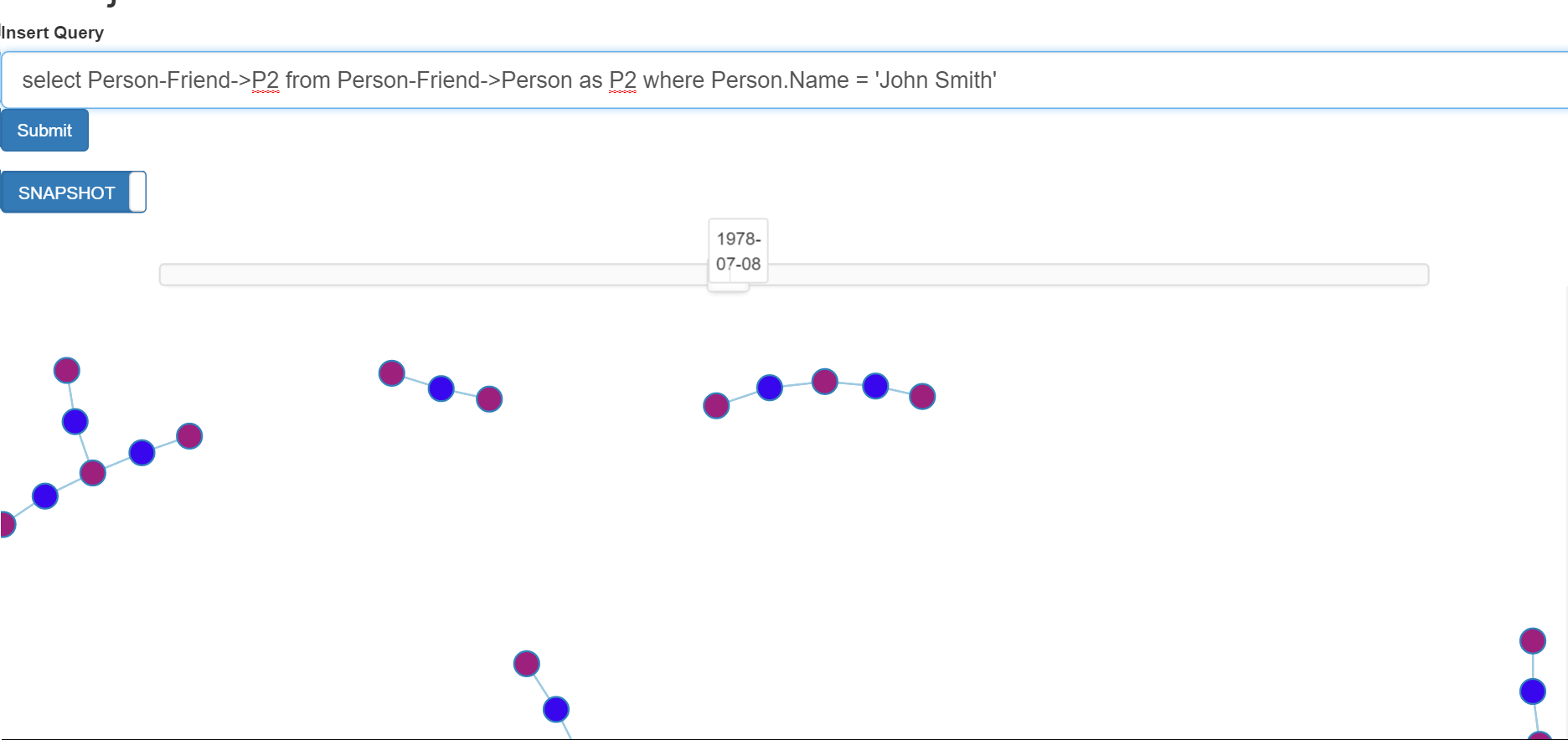Click the '1978-07-08' date tooltip
1568x740 pixels.
(x=738, y=251)
